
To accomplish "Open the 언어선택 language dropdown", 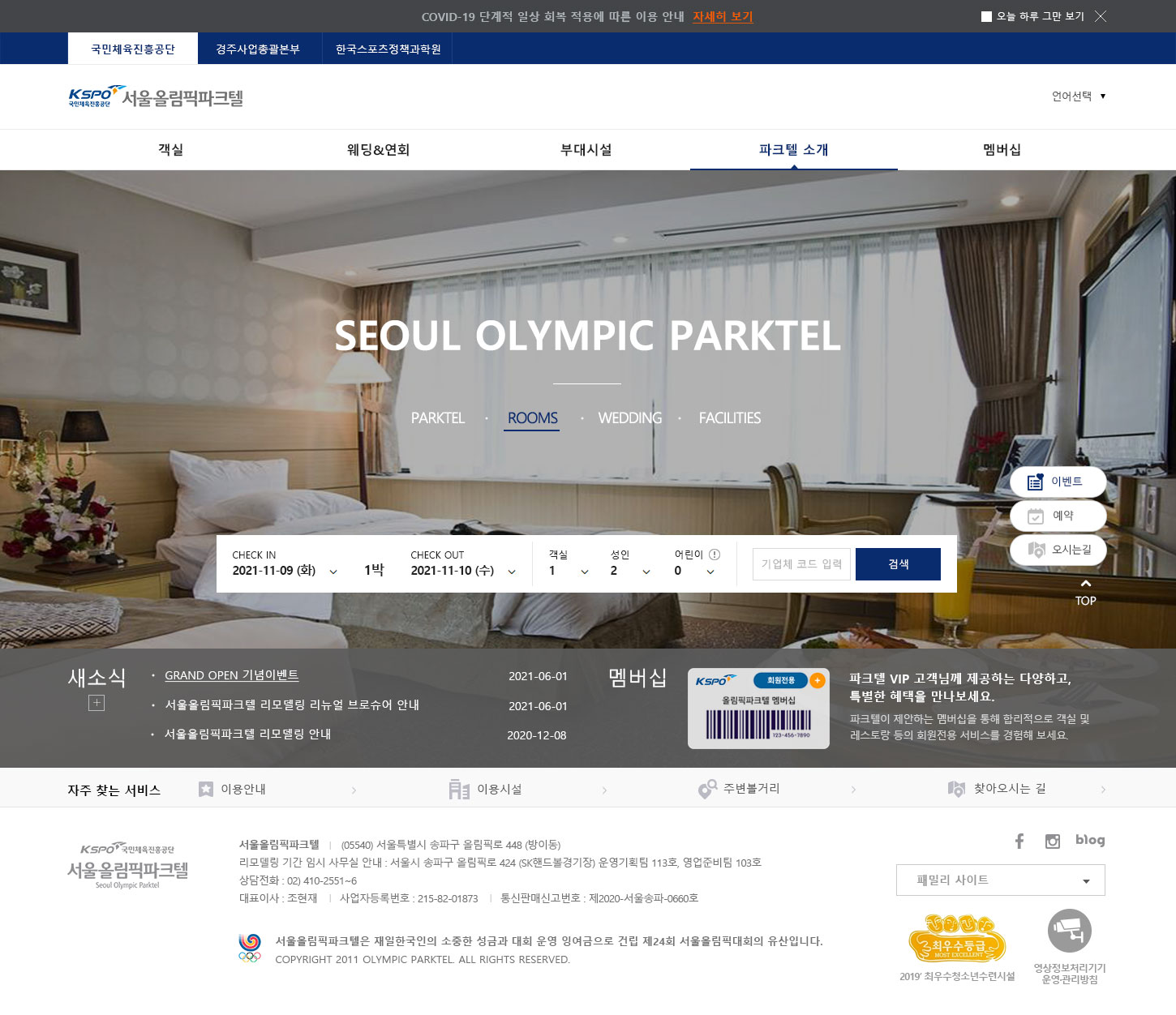I will [x=1079, y=96].
